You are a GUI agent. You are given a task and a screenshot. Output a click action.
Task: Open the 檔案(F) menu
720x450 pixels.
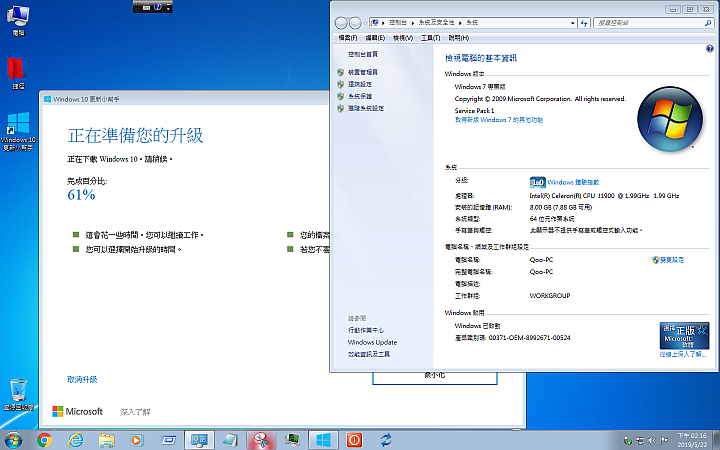click(348, 38)
